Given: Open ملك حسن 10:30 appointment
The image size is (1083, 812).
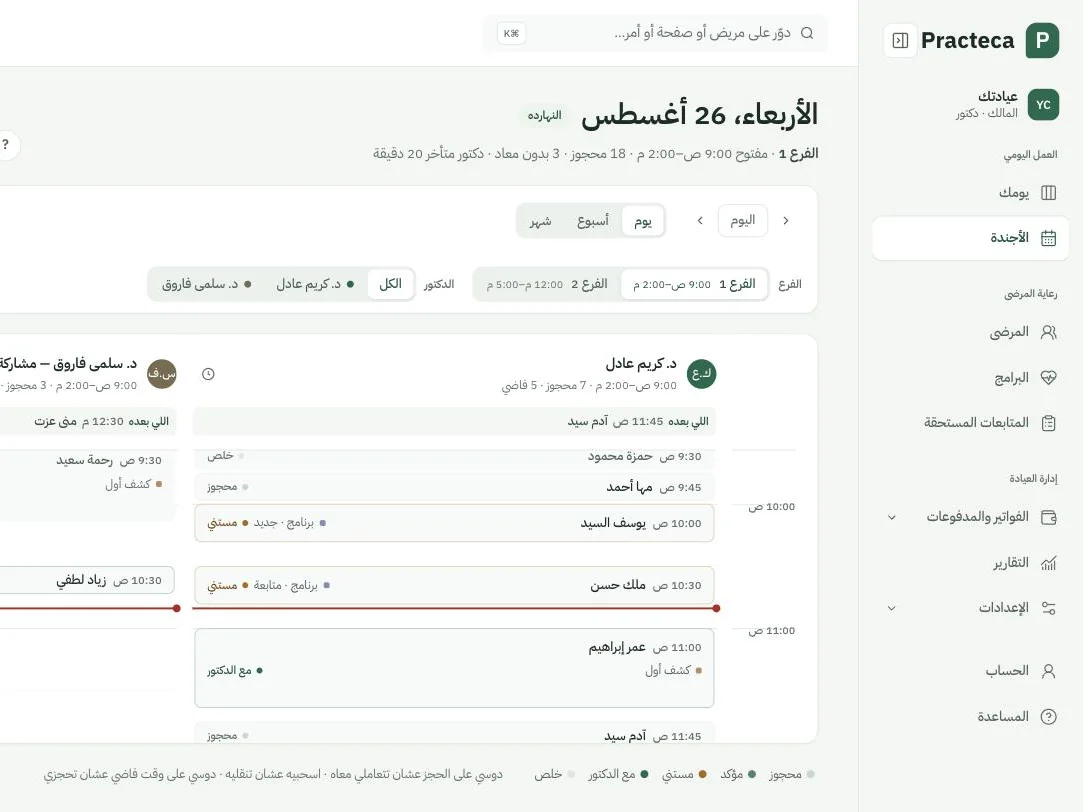Looking at the screenshot, I should tap(454, 586).
